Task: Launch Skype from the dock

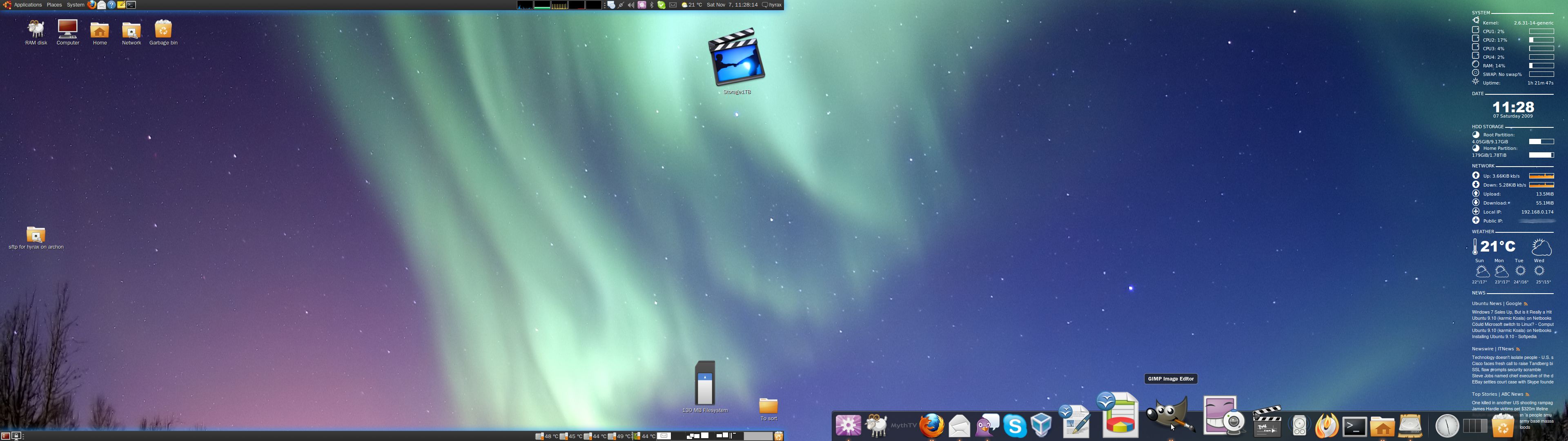Action: coord(1015,425)
